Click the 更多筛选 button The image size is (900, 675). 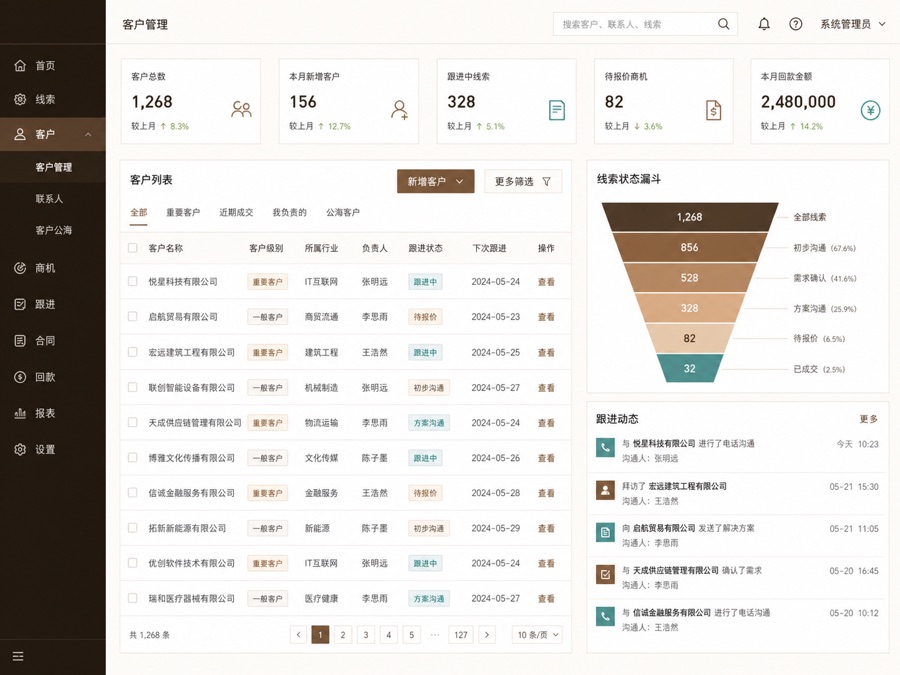tap(523, 181)
